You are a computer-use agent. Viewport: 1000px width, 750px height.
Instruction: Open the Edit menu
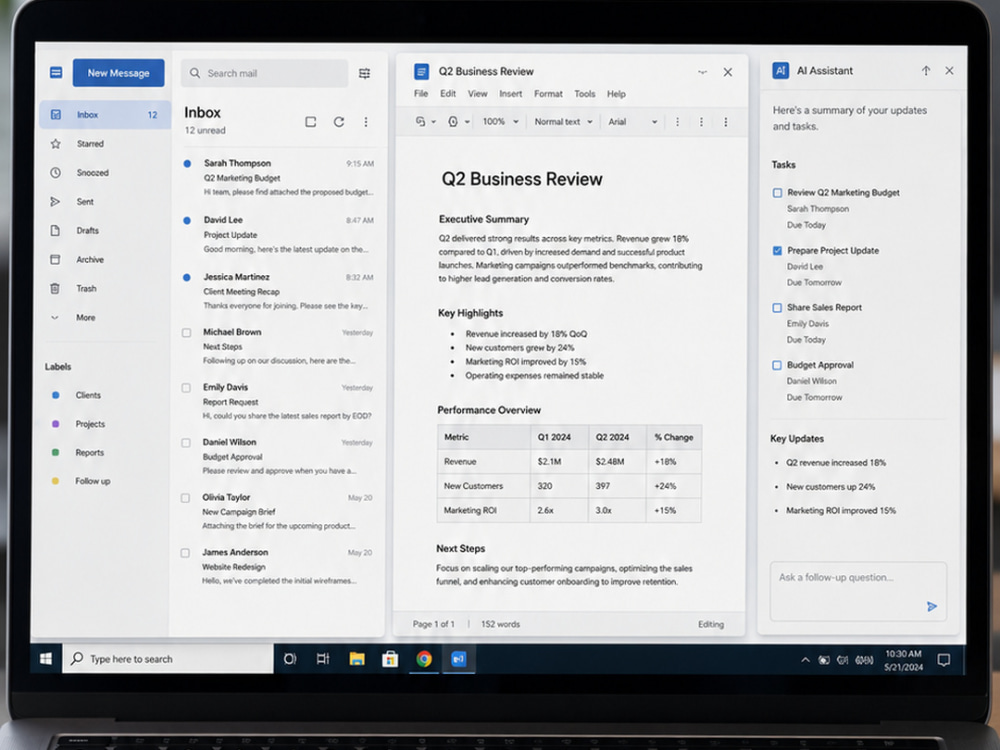click(x=448, y=94)
